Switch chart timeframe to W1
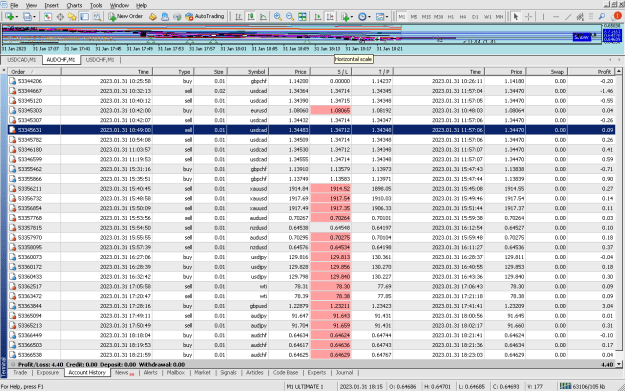625x391 pixels. [x=487, y=17]
